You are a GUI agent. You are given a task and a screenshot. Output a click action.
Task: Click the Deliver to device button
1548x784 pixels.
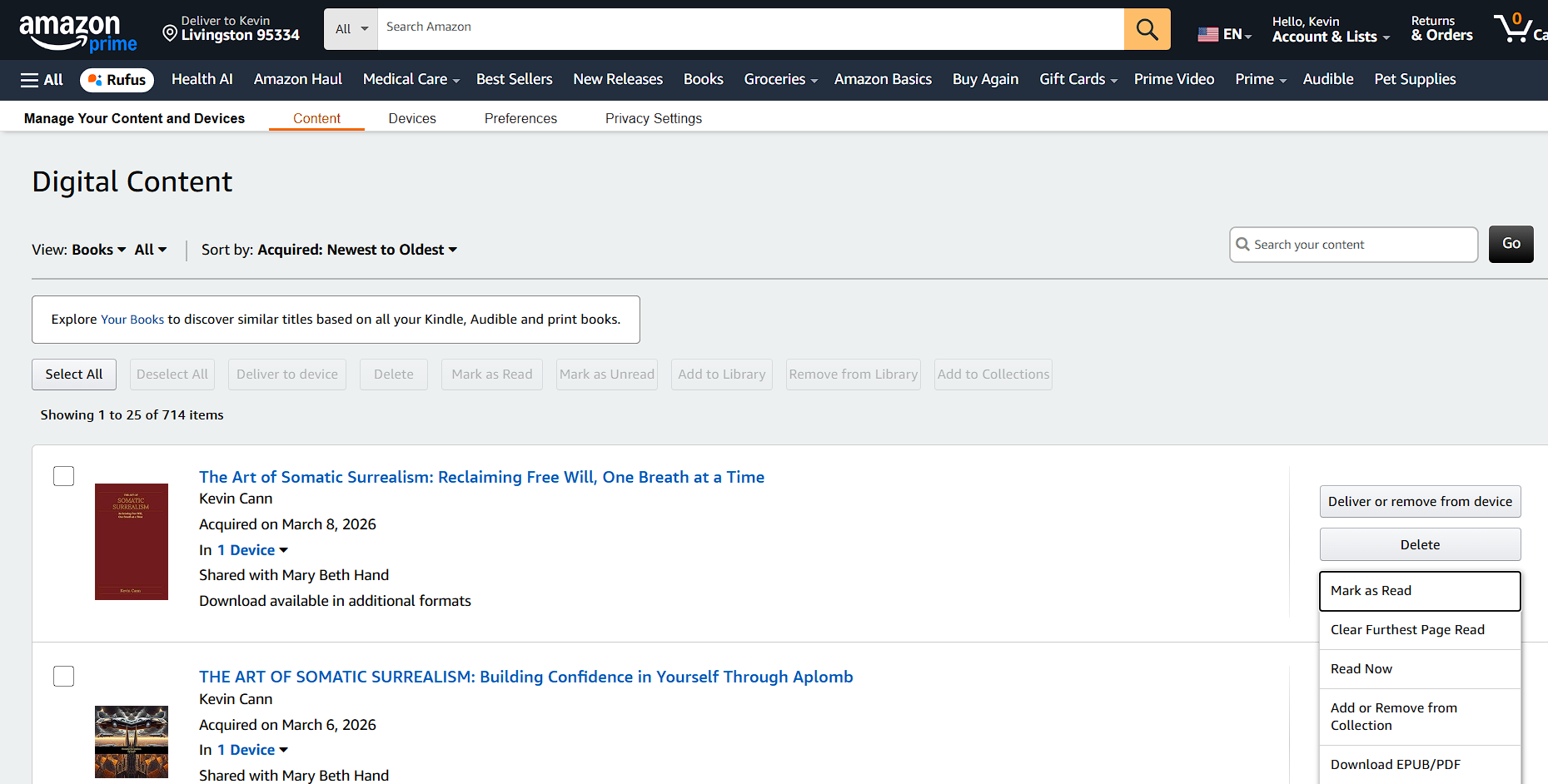point(287,375)
